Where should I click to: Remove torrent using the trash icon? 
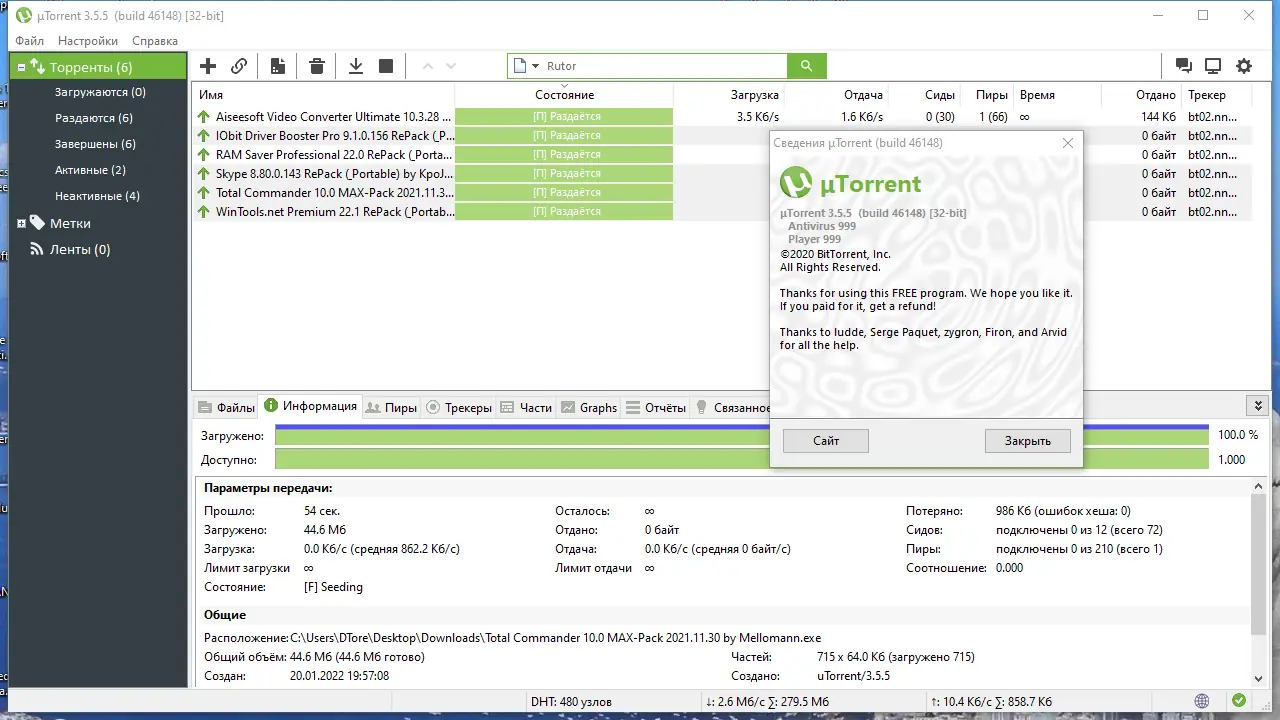(x=317, y=65)
